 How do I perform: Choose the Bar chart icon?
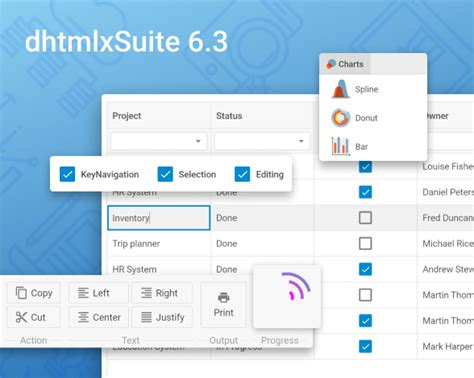(340, 146)
